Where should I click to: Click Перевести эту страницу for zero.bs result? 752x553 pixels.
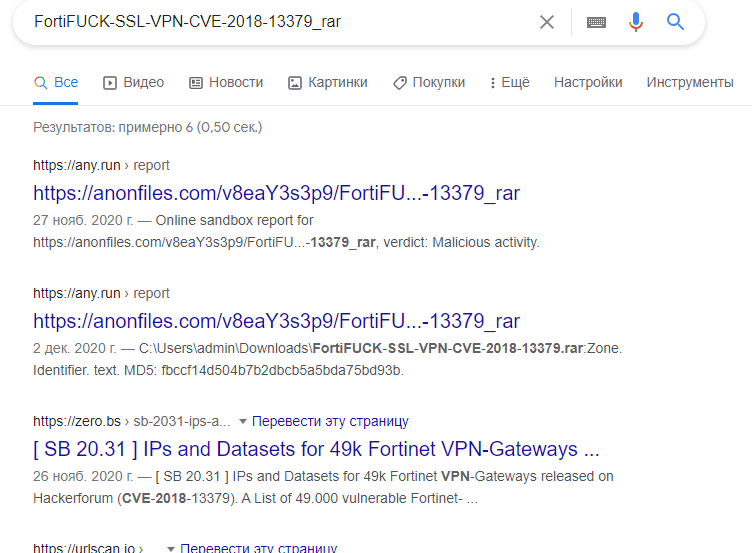tap(330, 421)
